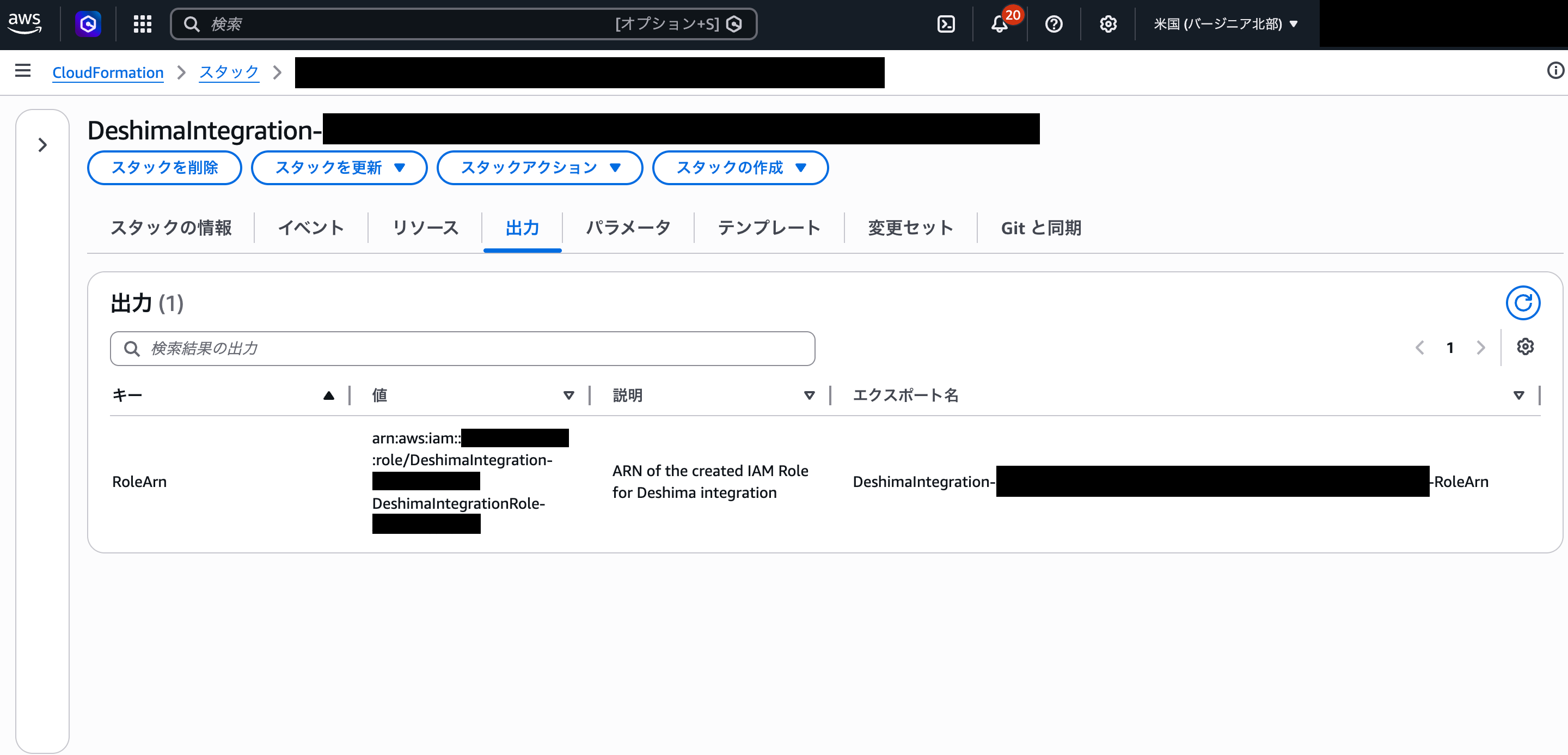
Task: Switch to テンプレート tab
Action: pyautogui.click(x=769, y=228)
